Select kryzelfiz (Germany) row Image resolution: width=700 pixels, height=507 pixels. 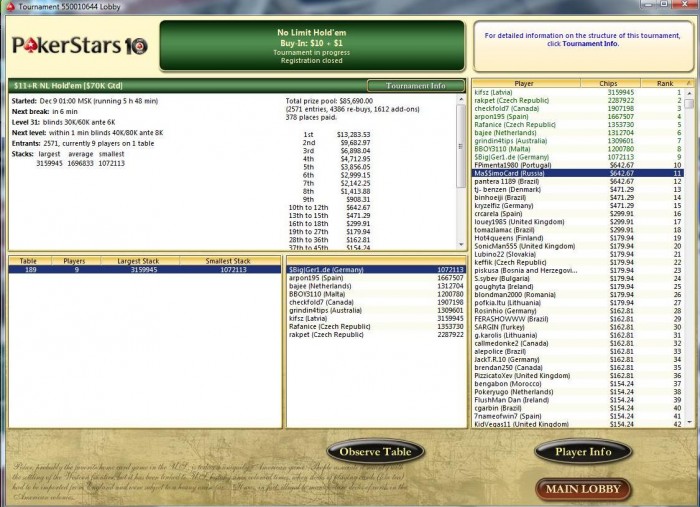(x=578, y=206)
